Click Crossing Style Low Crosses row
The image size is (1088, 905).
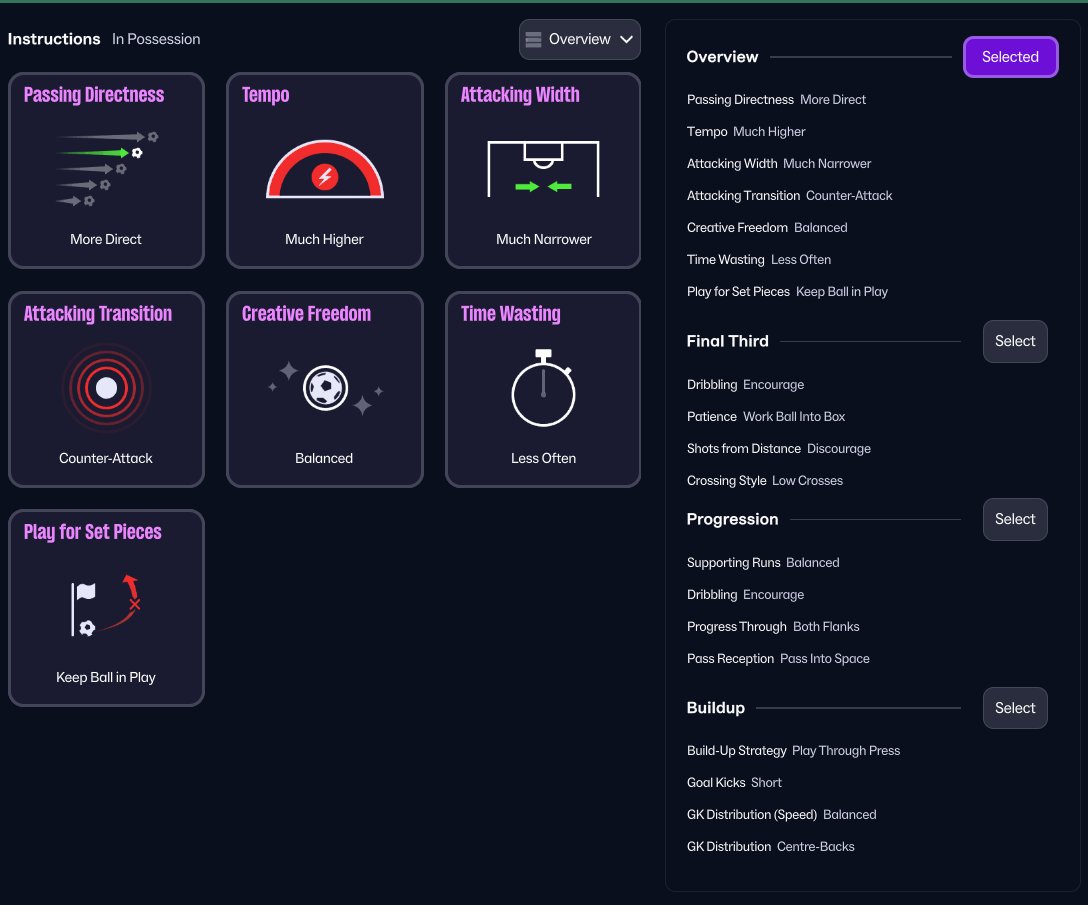765,480
